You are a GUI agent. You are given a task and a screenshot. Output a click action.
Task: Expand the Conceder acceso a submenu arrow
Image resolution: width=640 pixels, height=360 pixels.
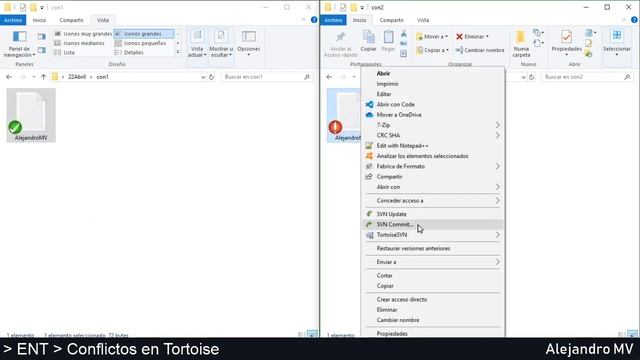click(498, 200)
